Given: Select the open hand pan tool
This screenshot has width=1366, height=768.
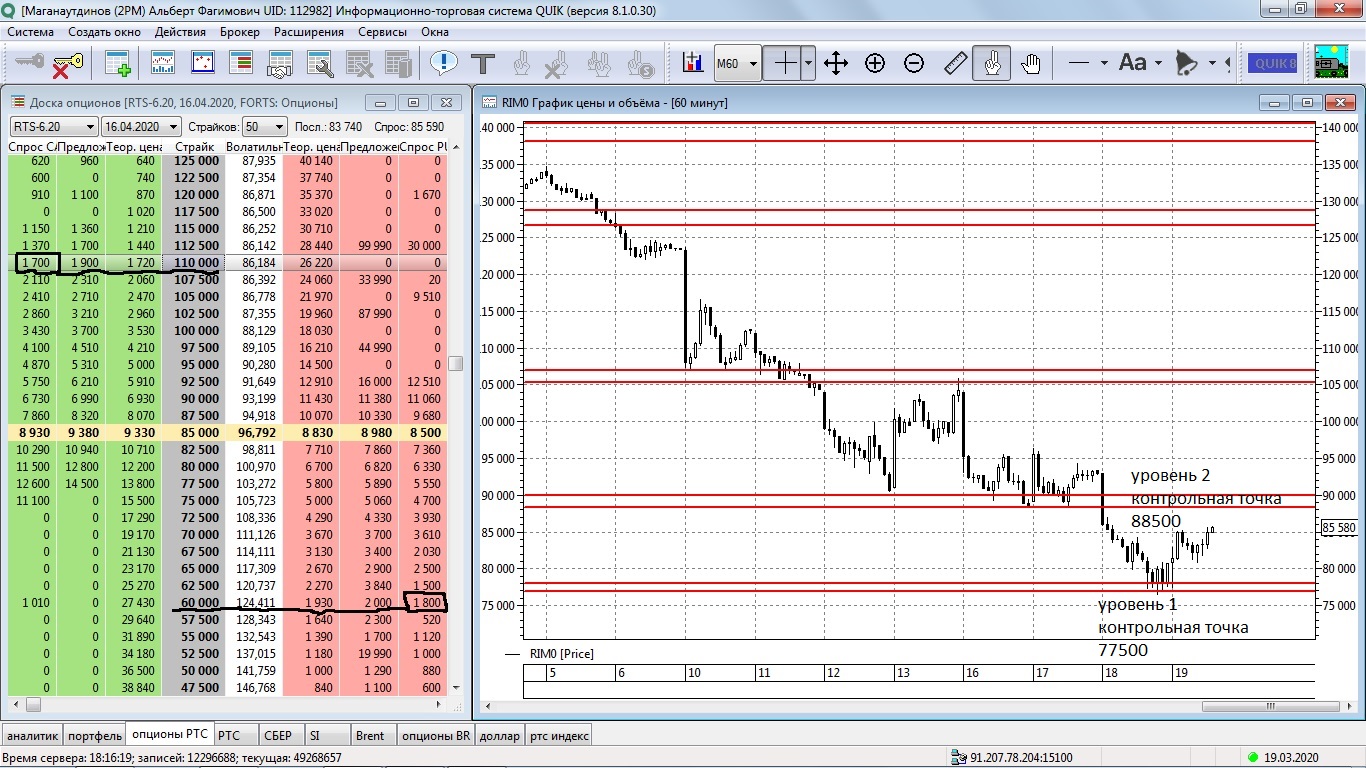Looking at the screenshot, I should click(1031, 64).
